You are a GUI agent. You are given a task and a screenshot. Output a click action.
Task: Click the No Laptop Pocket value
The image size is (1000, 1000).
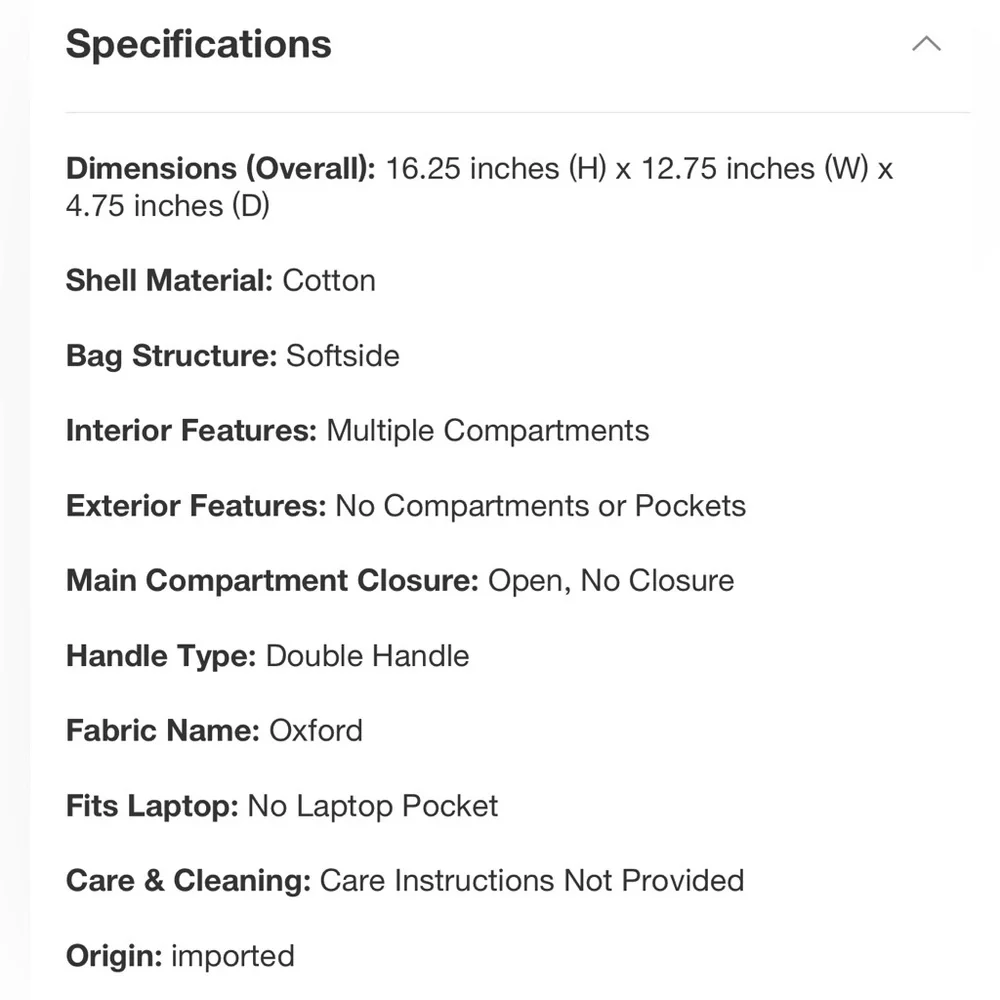pyautogui.click(x=372, y=806)
